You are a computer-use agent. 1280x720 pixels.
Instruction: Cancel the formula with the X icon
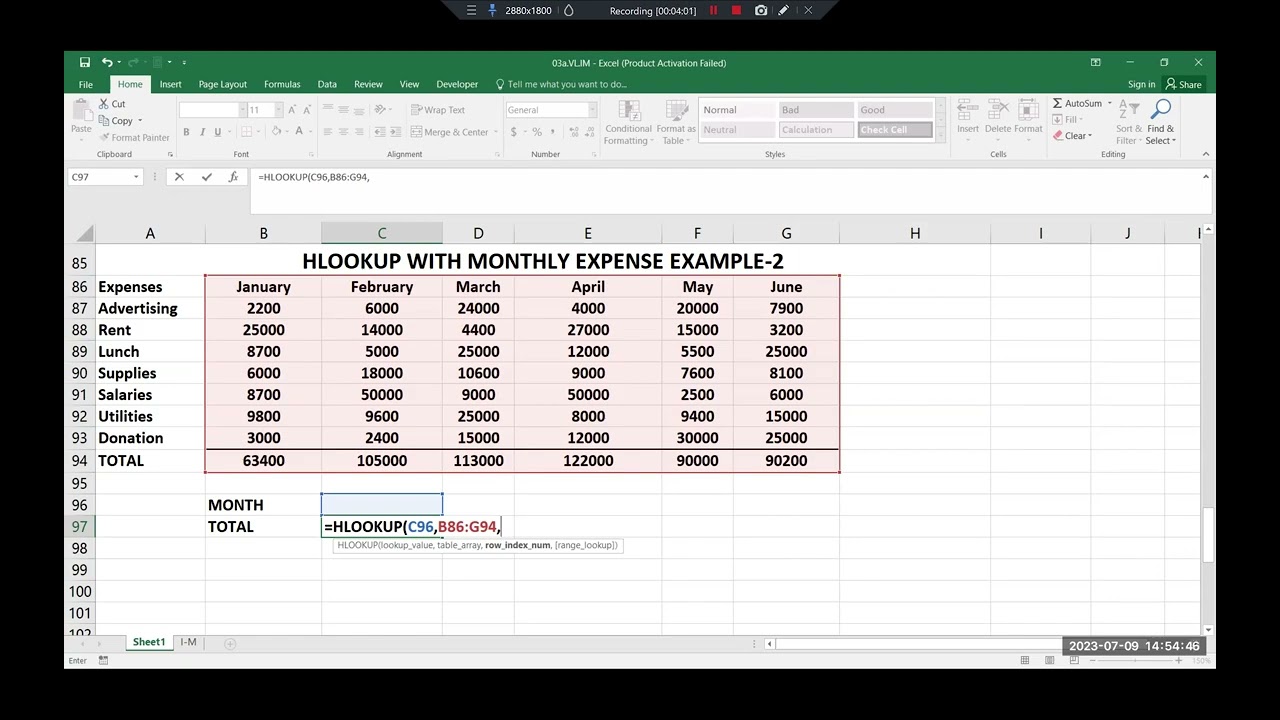click(179, 177)
